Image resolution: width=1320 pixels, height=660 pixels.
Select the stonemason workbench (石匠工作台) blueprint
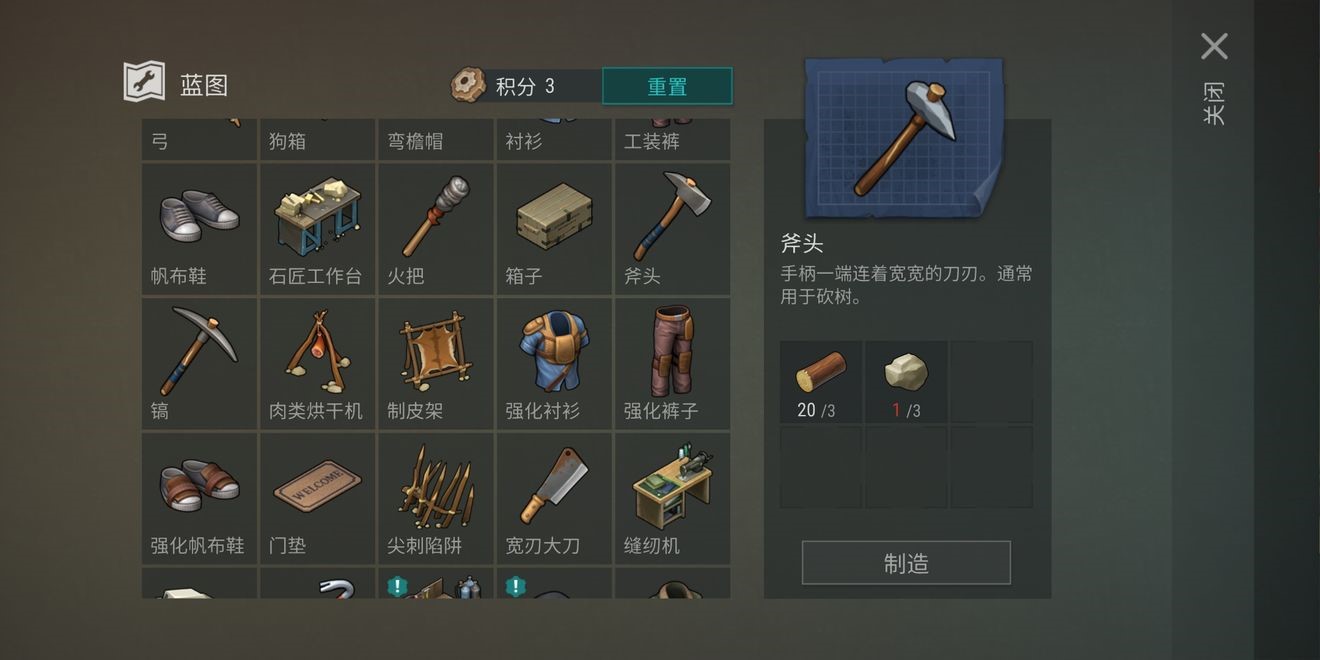(317, 229)
